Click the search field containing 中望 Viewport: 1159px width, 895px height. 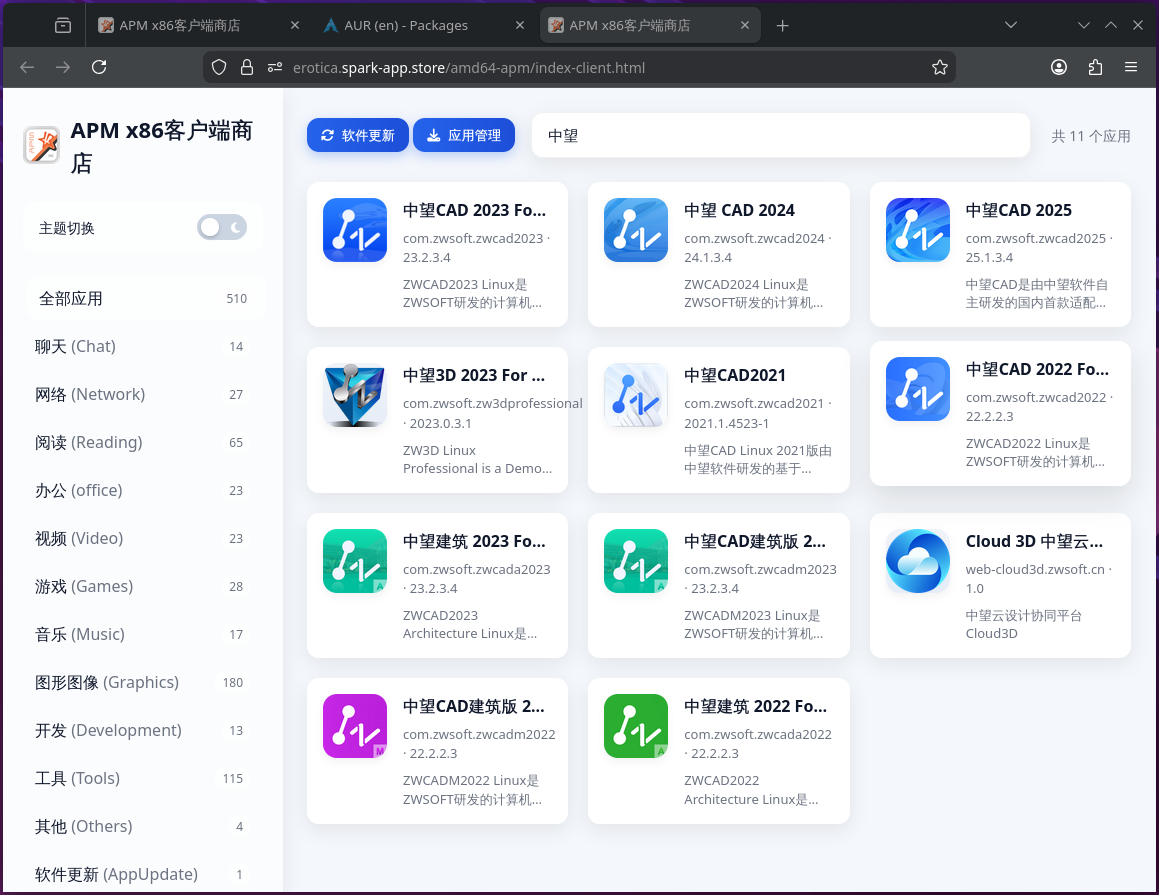click(x=781, y=135)
